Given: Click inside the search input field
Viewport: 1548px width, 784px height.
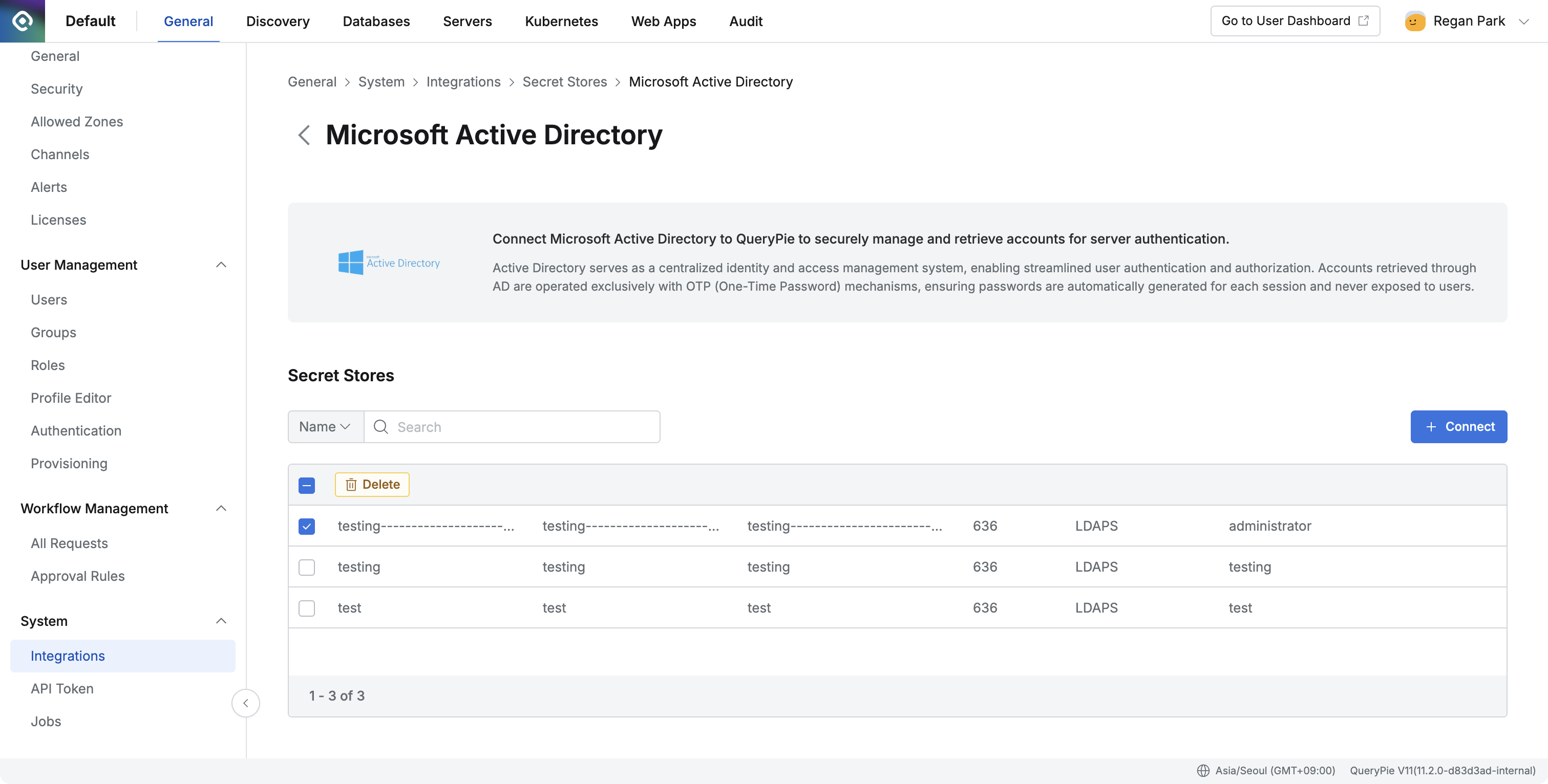Looking at the screenshot, I should click(x=511, y=427).
